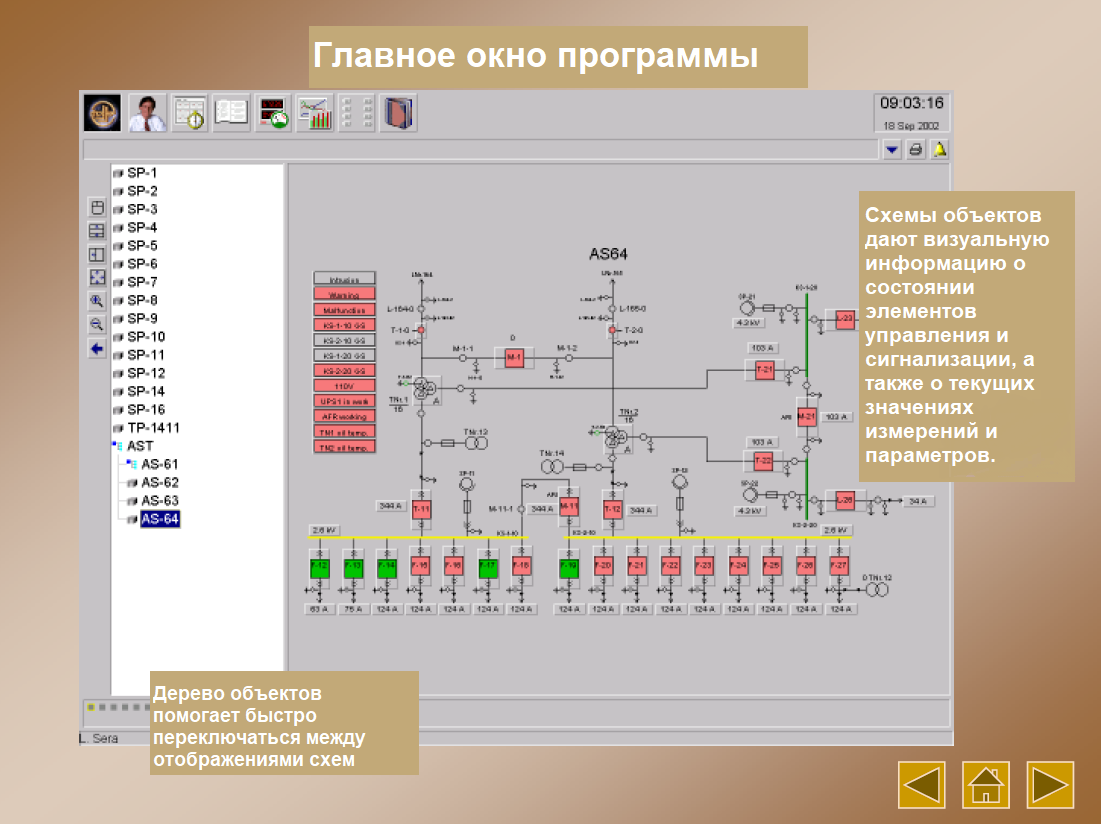Select AS-63 in object tree
The image size is (1101, 824).
point(160,501)
